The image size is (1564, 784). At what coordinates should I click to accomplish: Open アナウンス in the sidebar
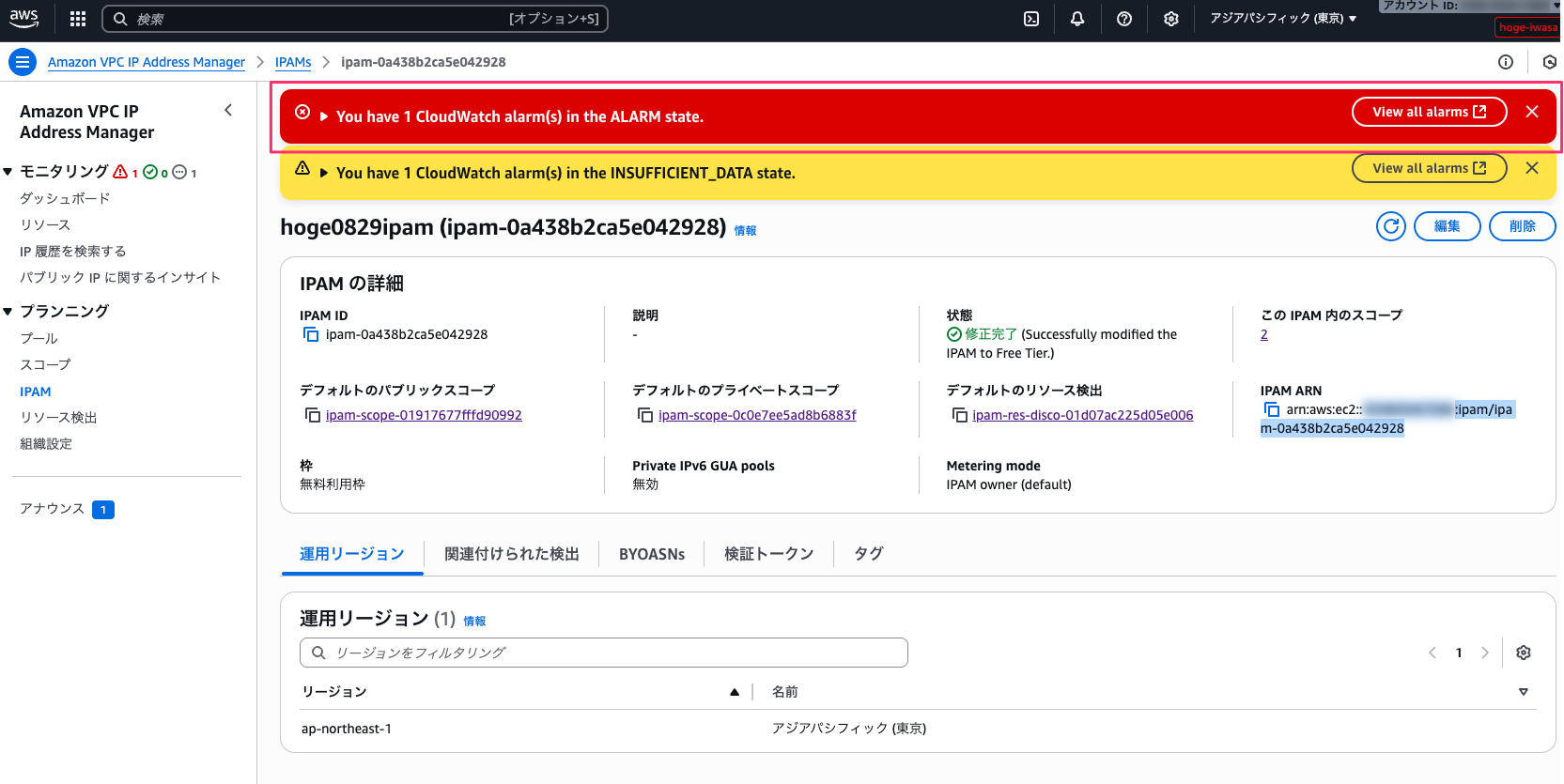click(x=53, y=508)
